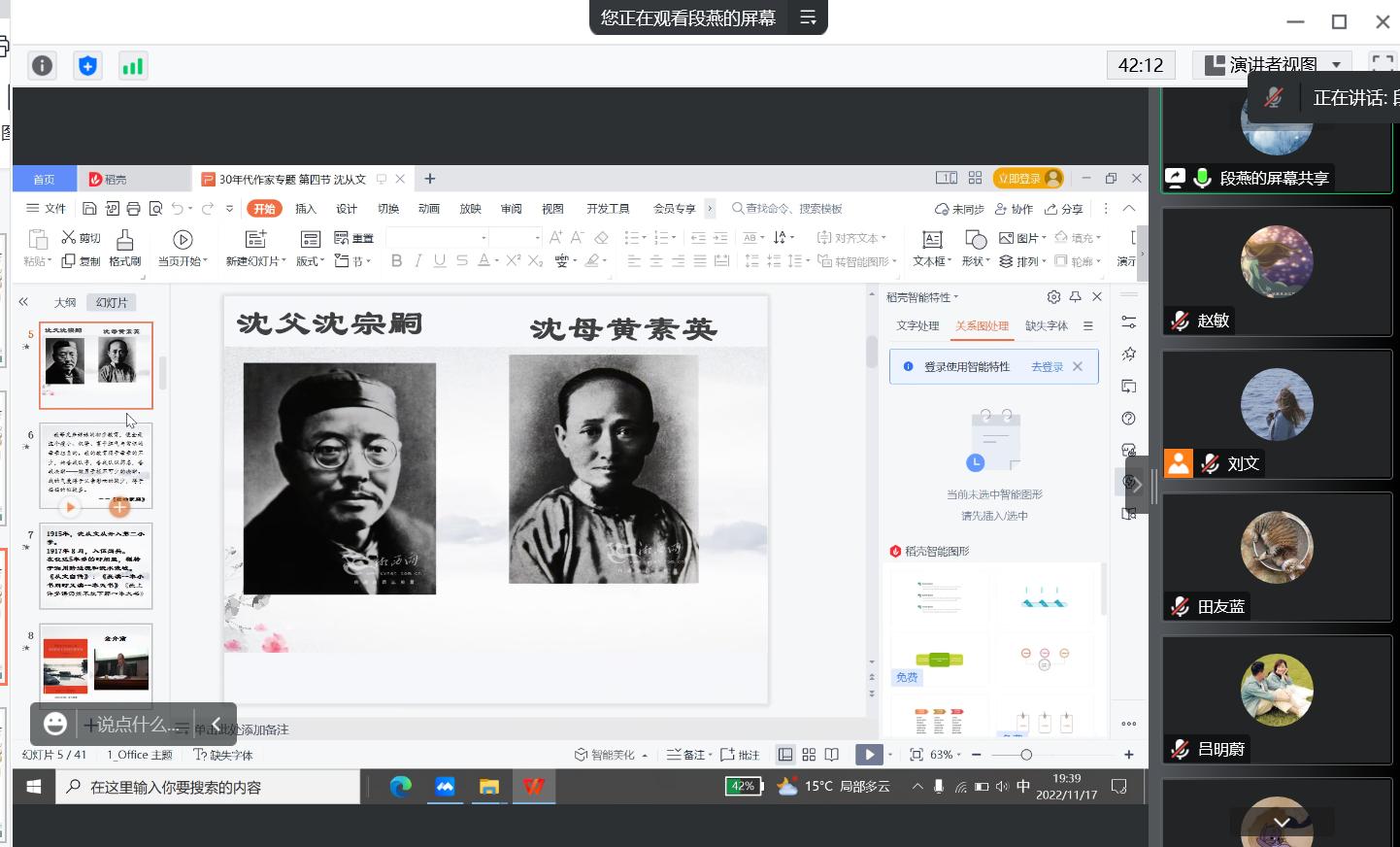Click the 文本框 text box icon
The width and height of the screenshot is (1400, 847).
(931, 240)
